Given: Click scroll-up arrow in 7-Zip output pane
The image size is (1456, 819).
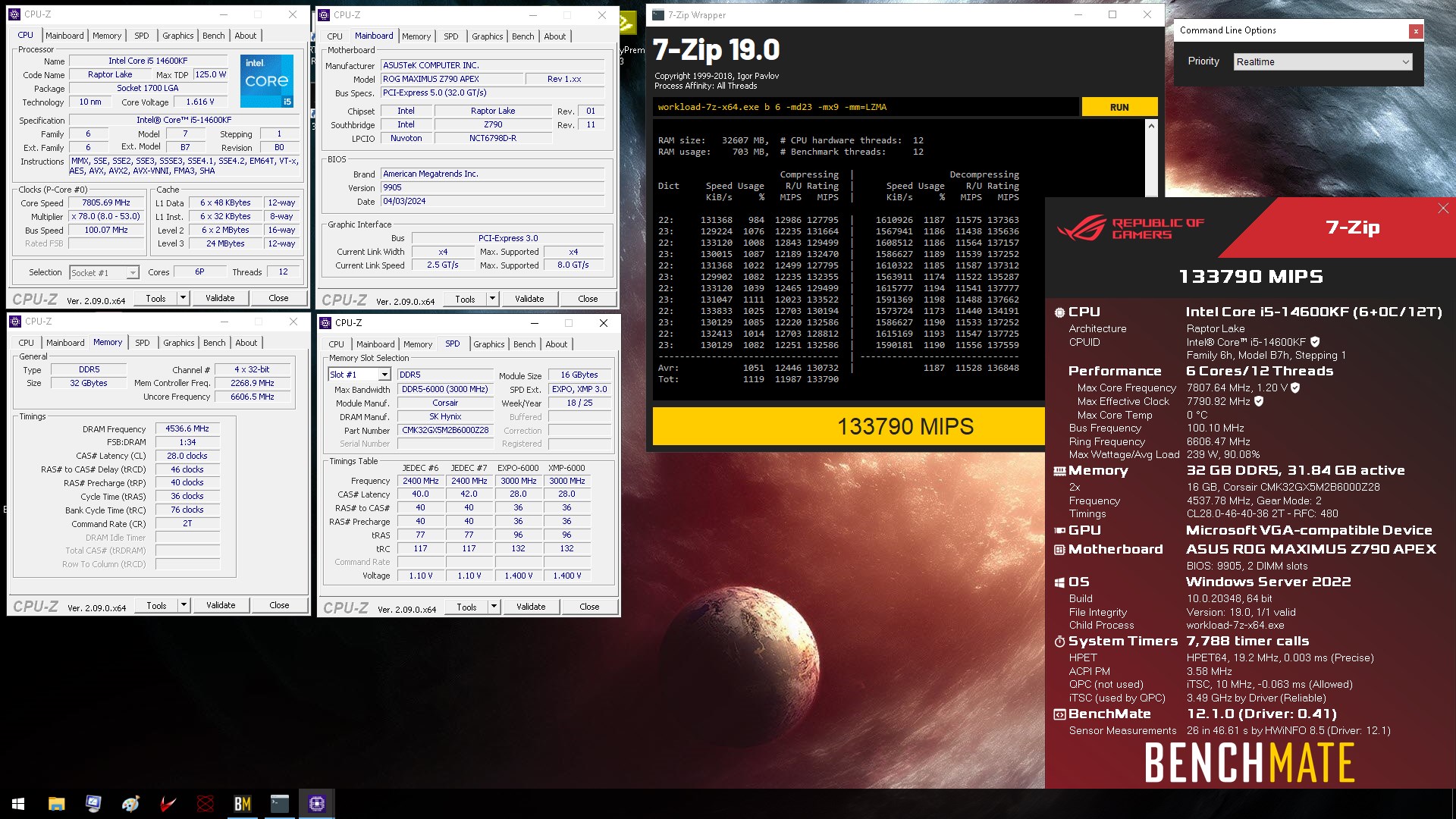Looking at the screenshot, I should coord(1151,126).
